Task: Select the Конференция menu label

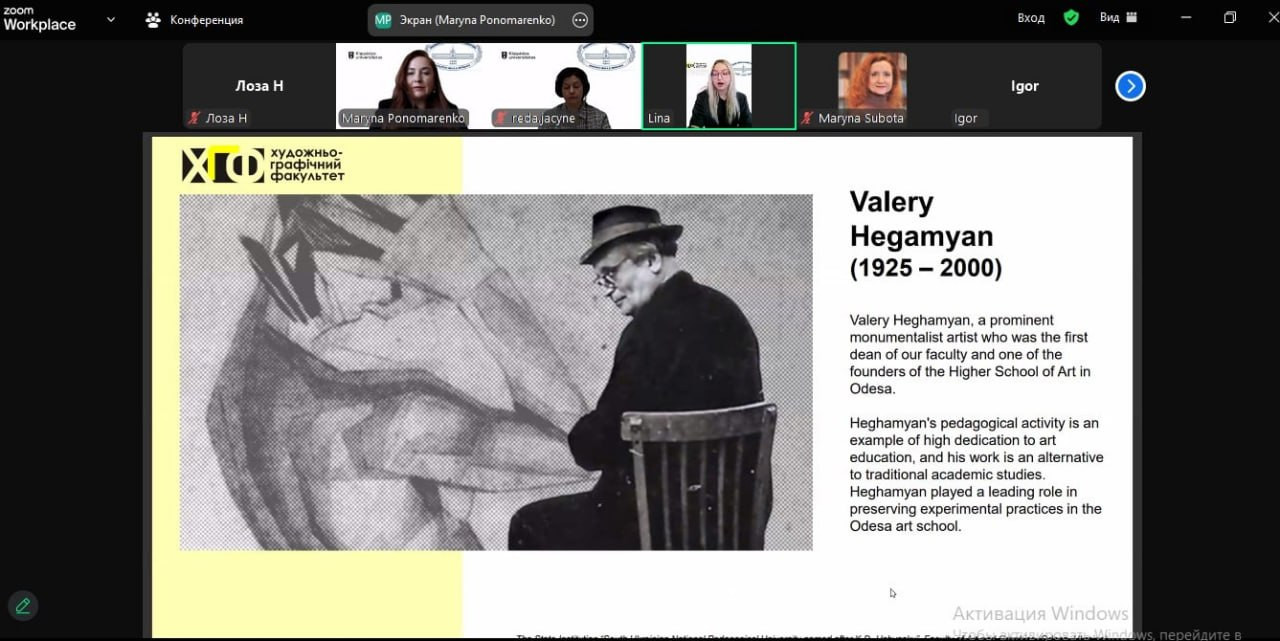Action: coord(206,20)
